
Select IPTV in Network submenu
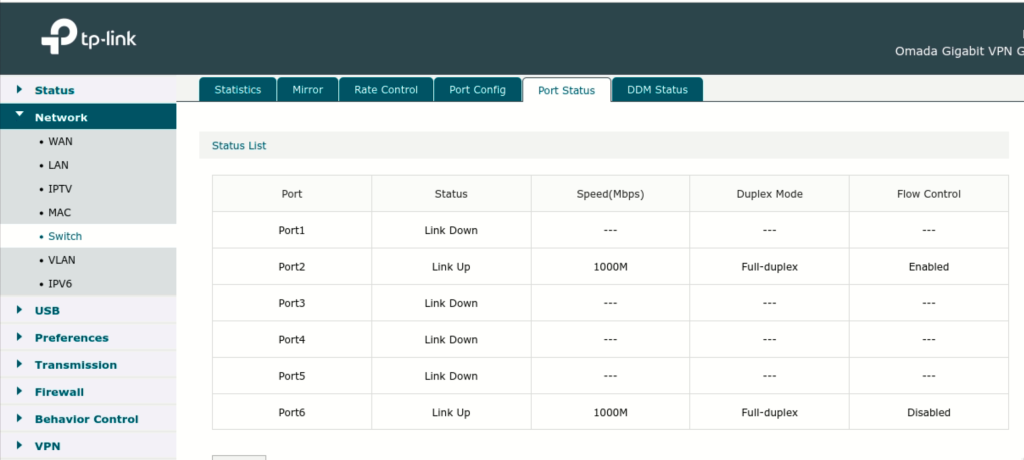click(x=60, y=189)
